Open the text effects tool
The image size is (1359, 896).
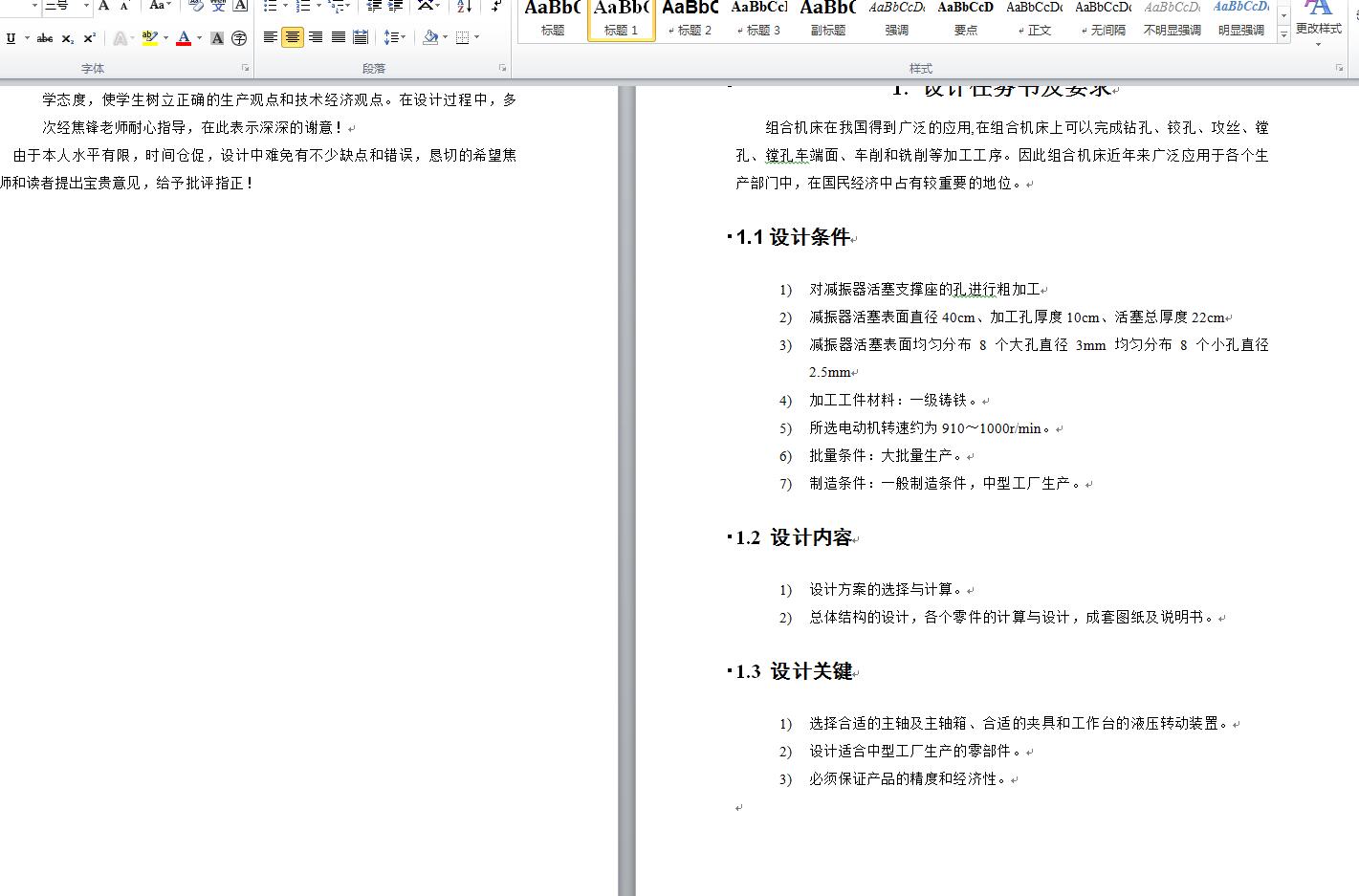120,38
